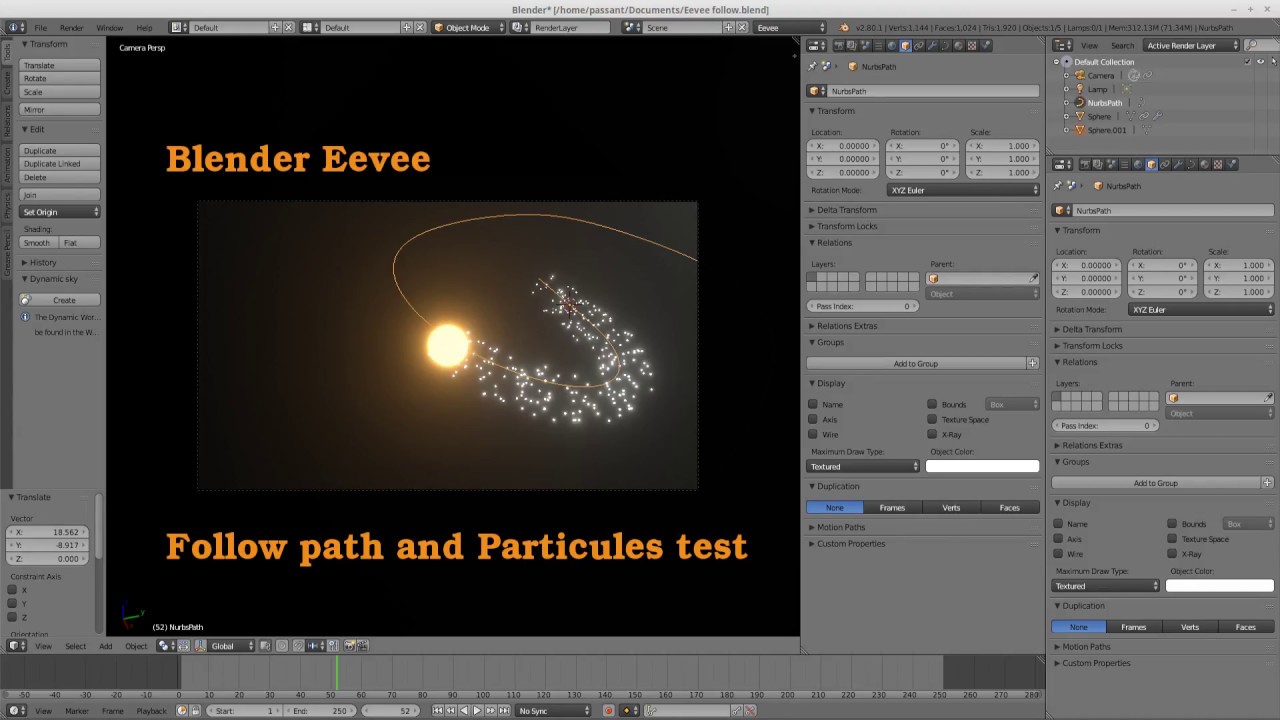Screen dimensions: 1280x720
Task: Adjust Pass Index slider in middle panel
Action: 861,306
